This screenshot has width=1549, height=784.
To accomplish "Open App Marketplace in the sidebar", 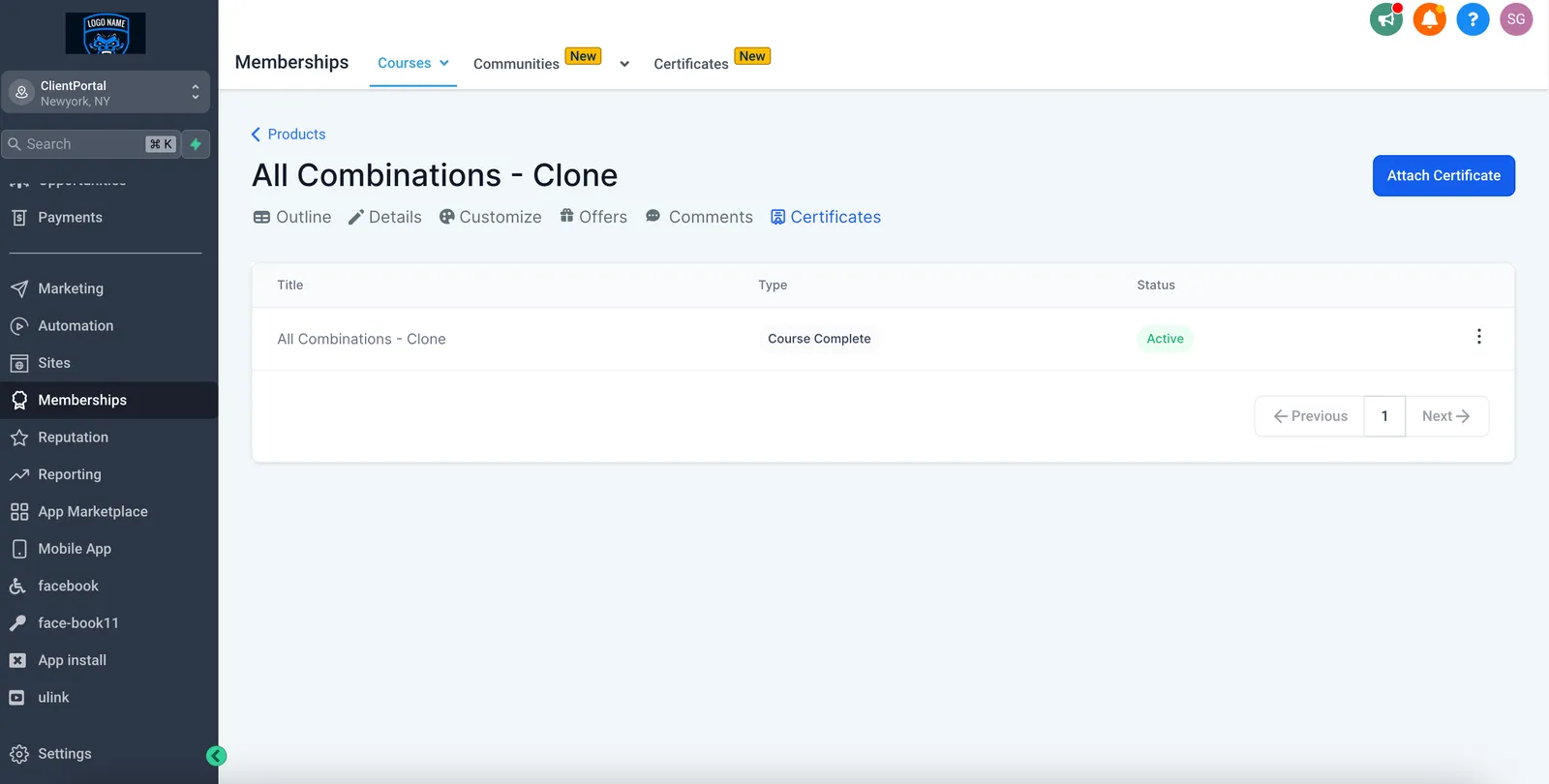I will click(x=108, y=512).
